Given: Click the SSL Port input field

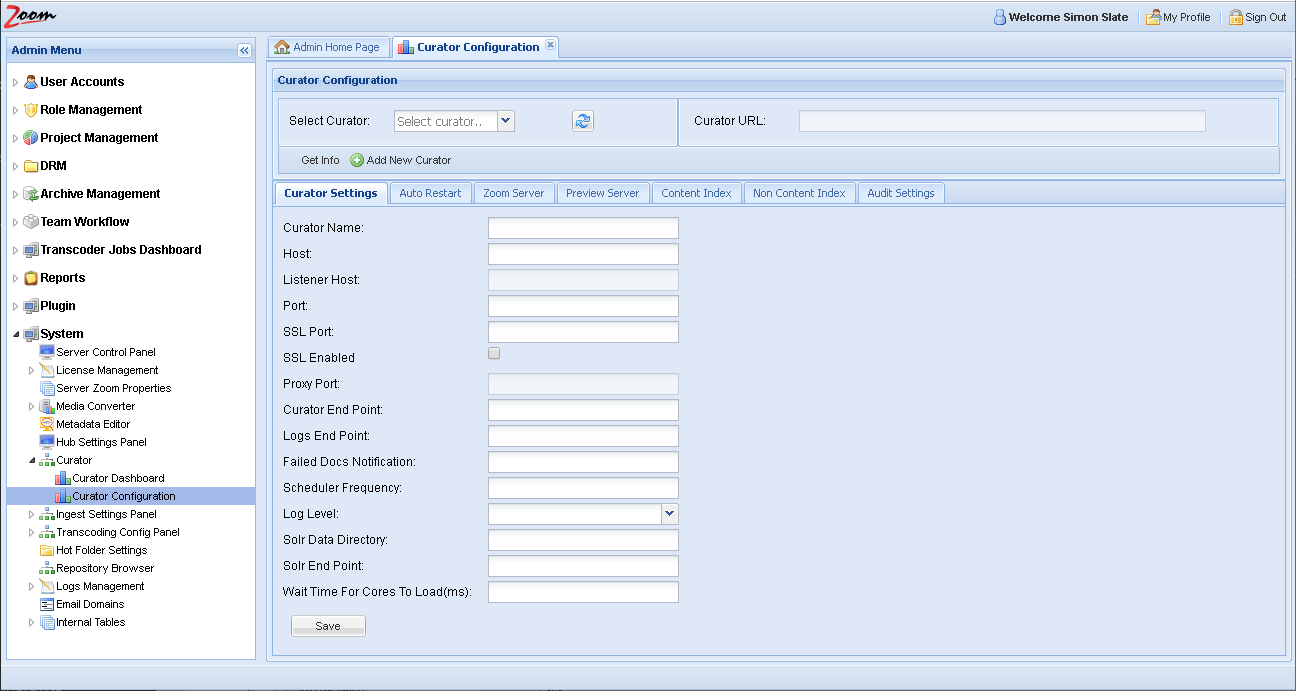Looking at the screenshot, I should [583, 332].
